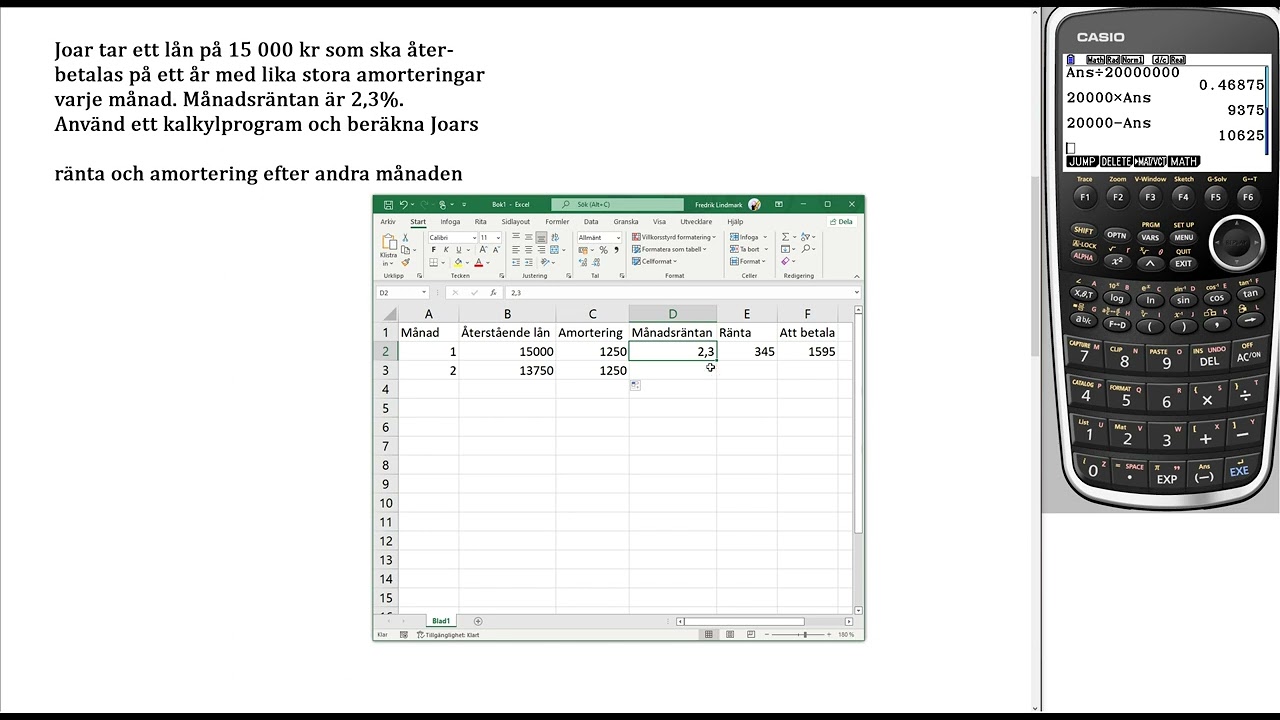The width and height of the screenshot is (1280, 720).
Task: Apply italic with the K button
Action: point(446,249)
